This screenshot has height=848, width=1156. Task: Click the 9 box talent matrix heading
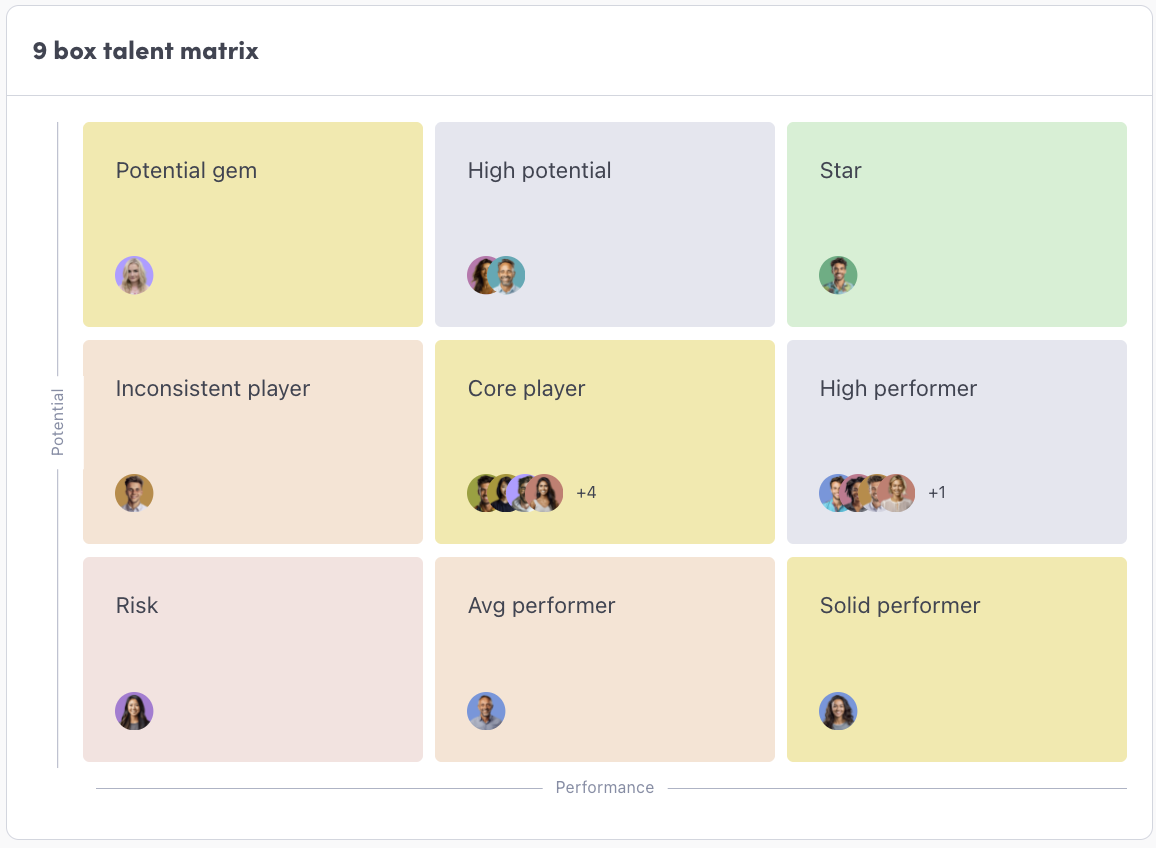146,51
